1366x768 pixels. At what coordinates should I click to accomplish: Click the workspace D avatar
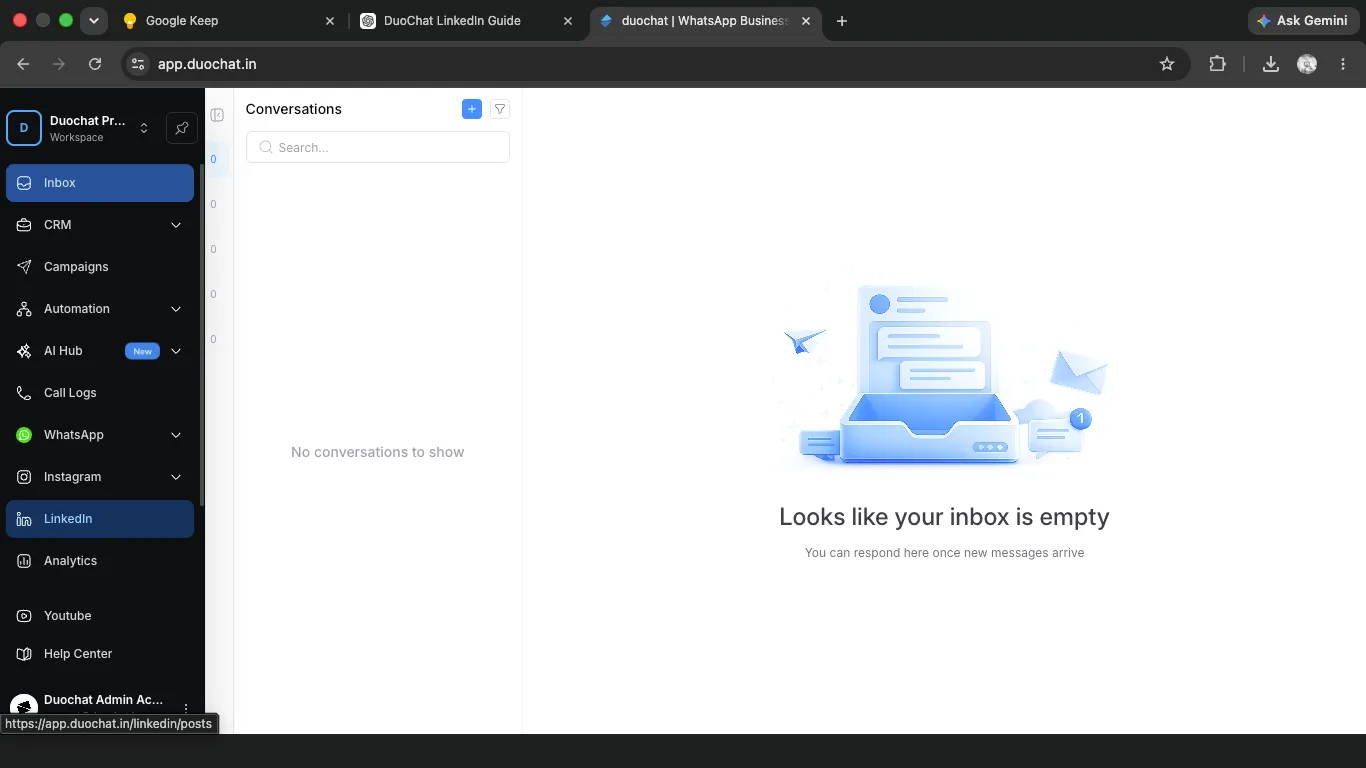tap(24, 128)
